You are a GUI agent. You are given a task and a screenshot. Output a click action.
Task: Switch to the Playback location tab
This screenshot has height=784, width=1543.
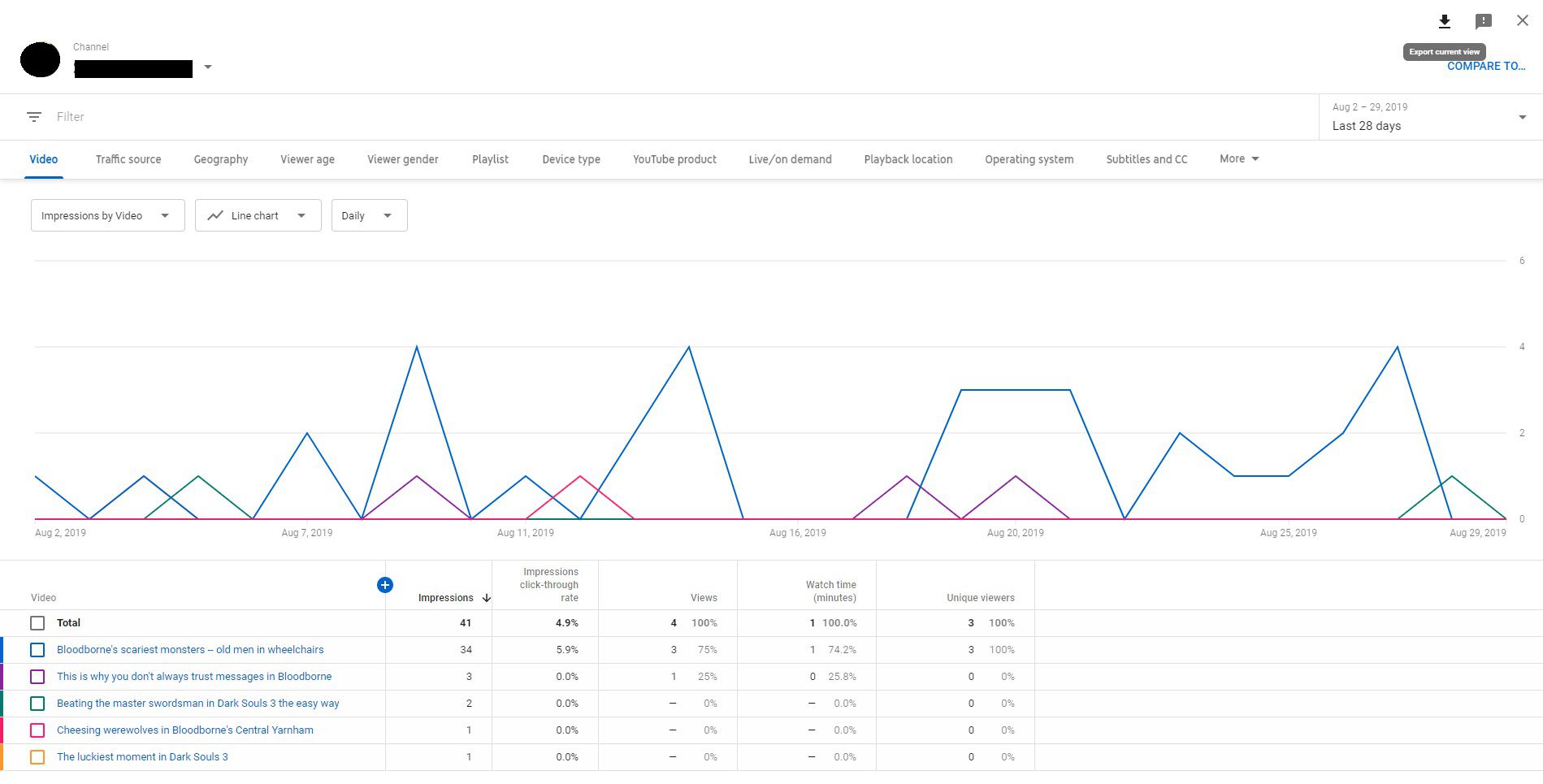(908, 159)
